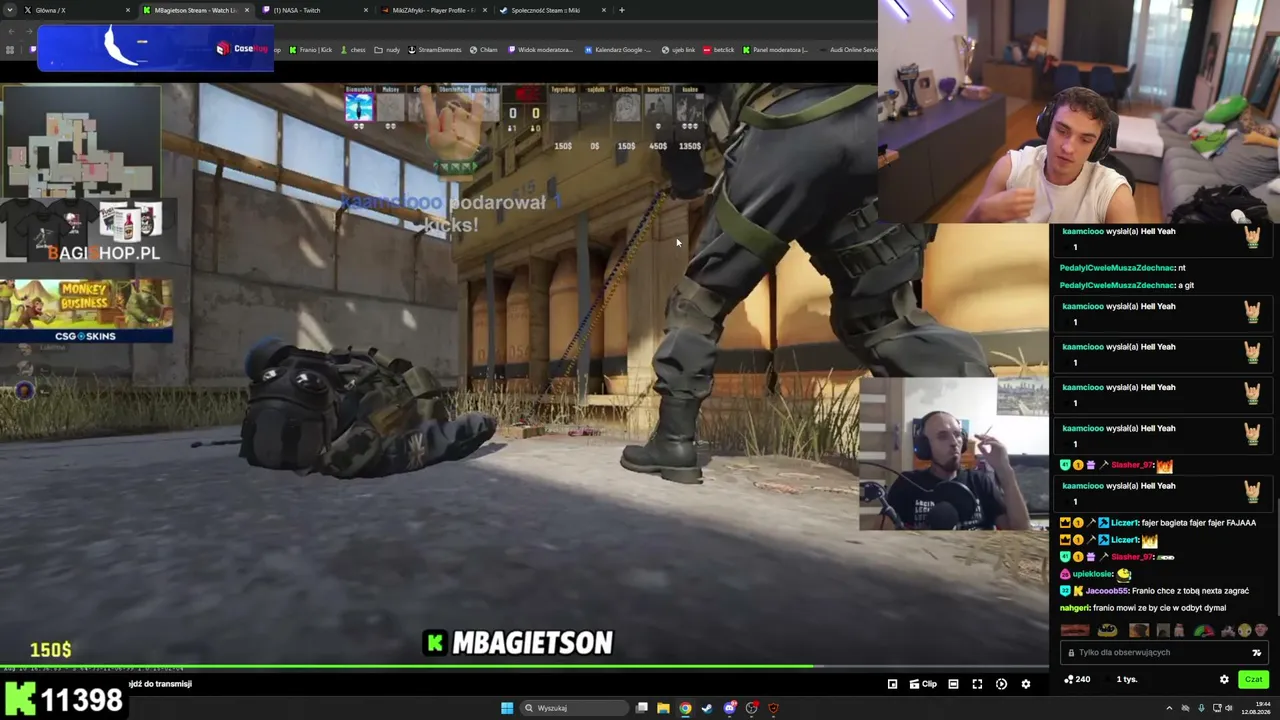Expand the tab search dropdown
1280x720 pixels.
tap(9, 10)
